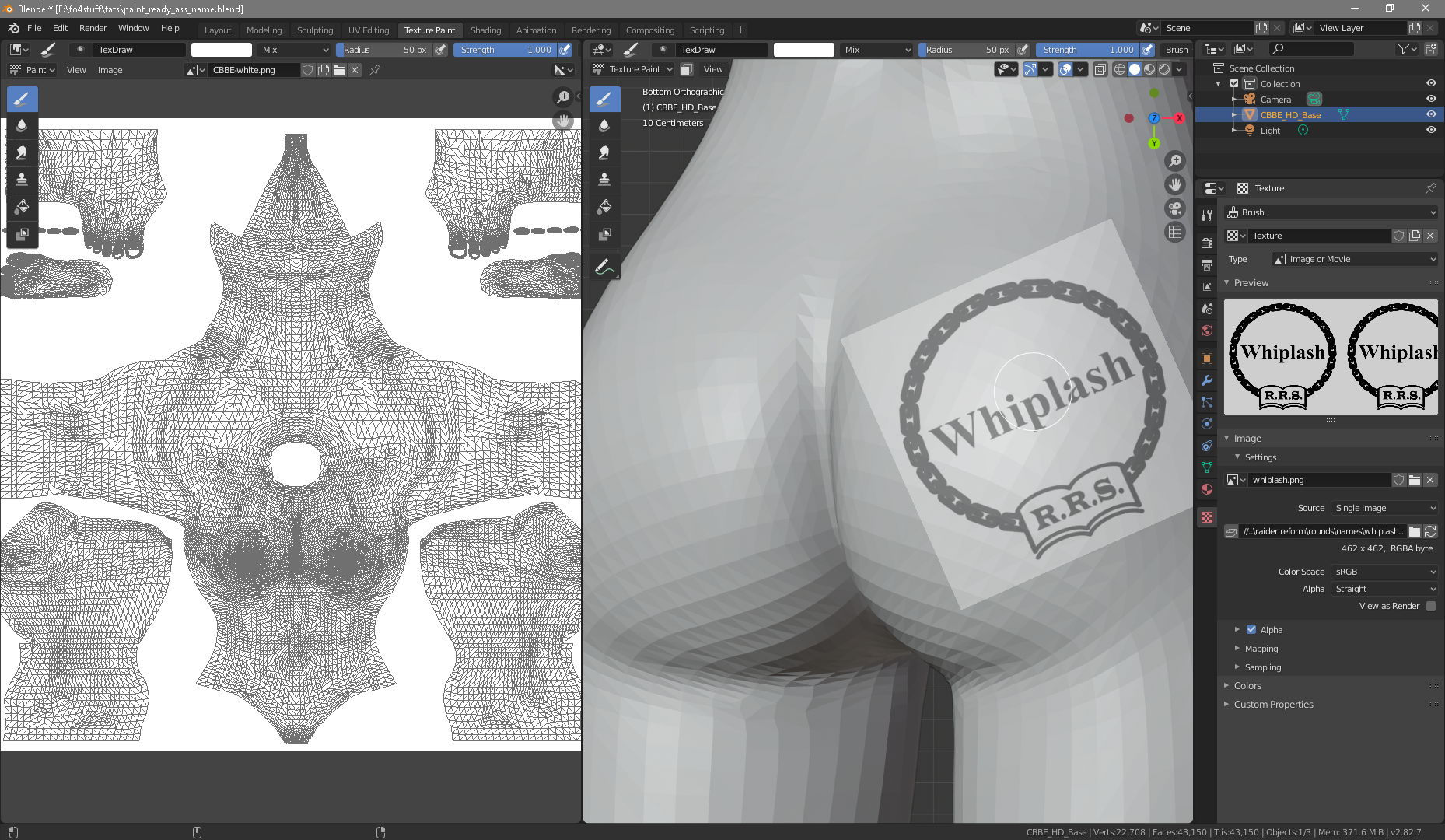The width and height of the screenshot is (1445, 840).
Task: Open Modifiers wrench properties tab
Action: [1207, 380]
